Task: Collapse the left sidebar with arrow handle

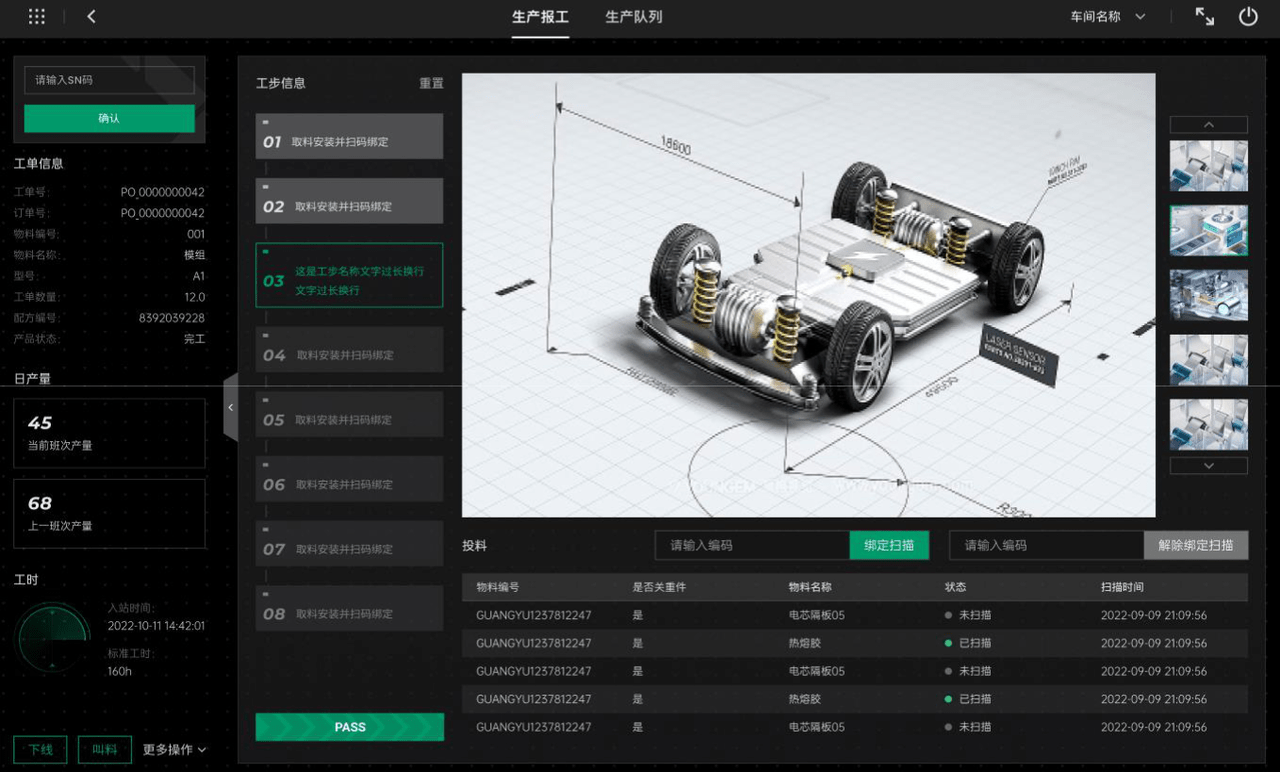Action: click(x=230, y=407)
